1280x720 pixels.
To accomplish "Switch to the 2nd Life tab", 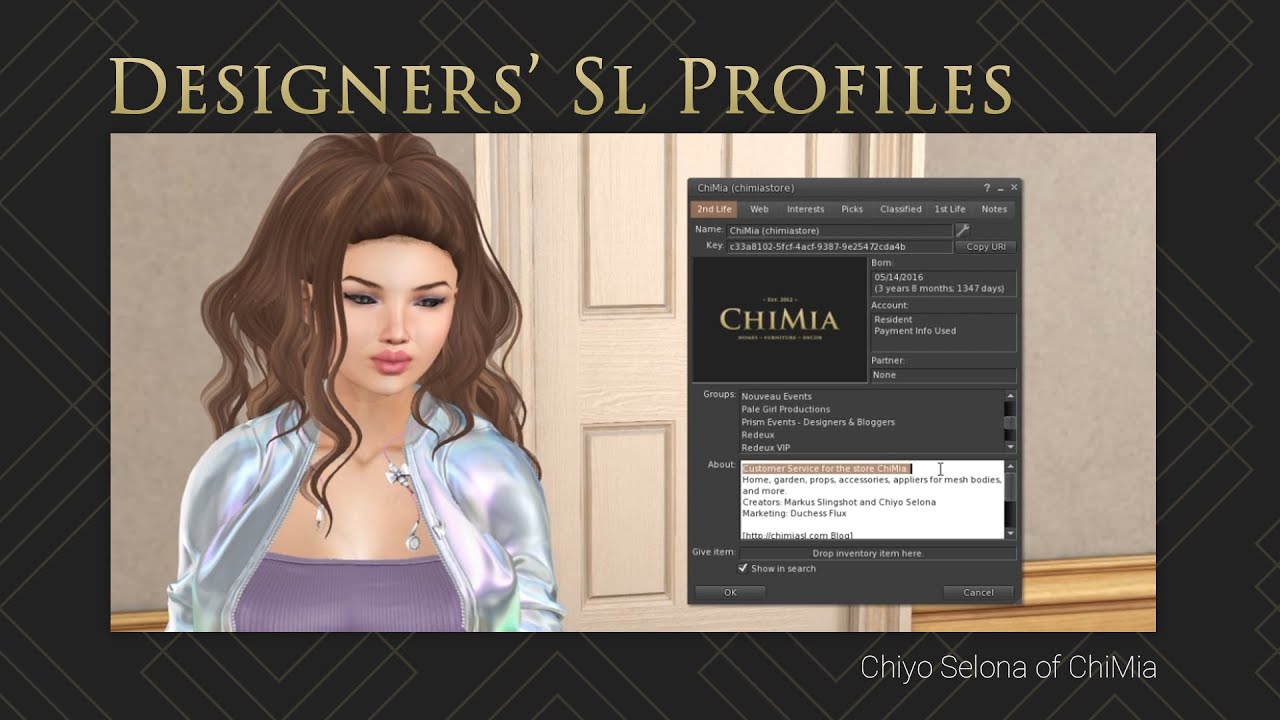I will pyautogui.click(x=714, y=209).
